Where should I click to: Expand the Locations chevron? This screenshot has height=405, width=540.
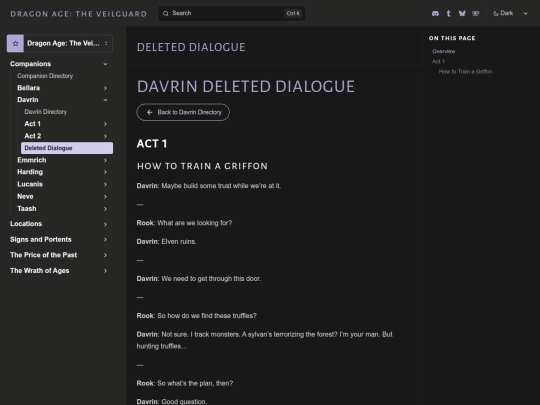click(x=105, y=224)
